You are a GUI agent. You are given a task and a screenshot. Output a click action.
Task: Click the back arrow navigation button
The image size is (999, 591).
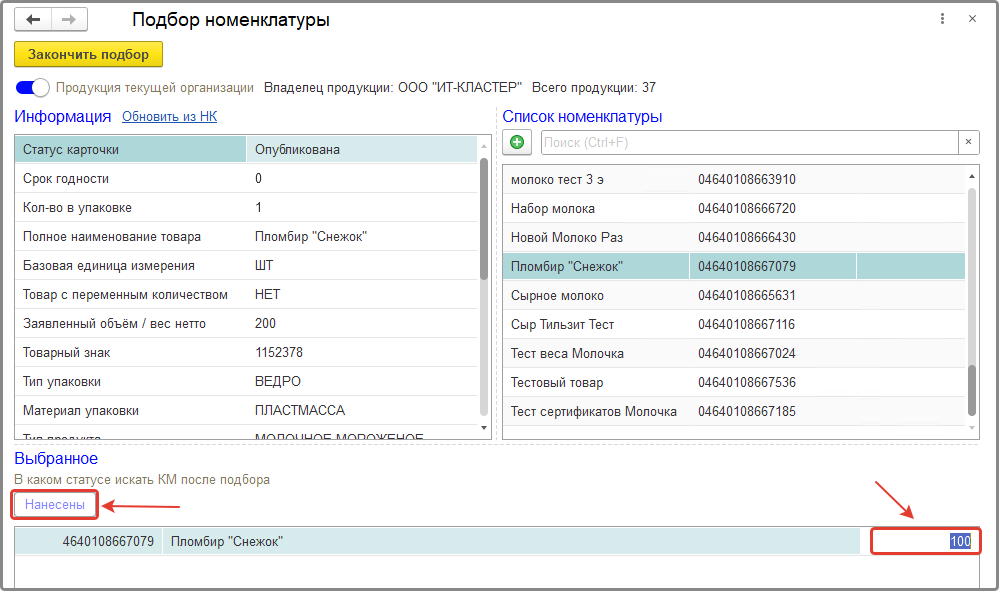33,20
